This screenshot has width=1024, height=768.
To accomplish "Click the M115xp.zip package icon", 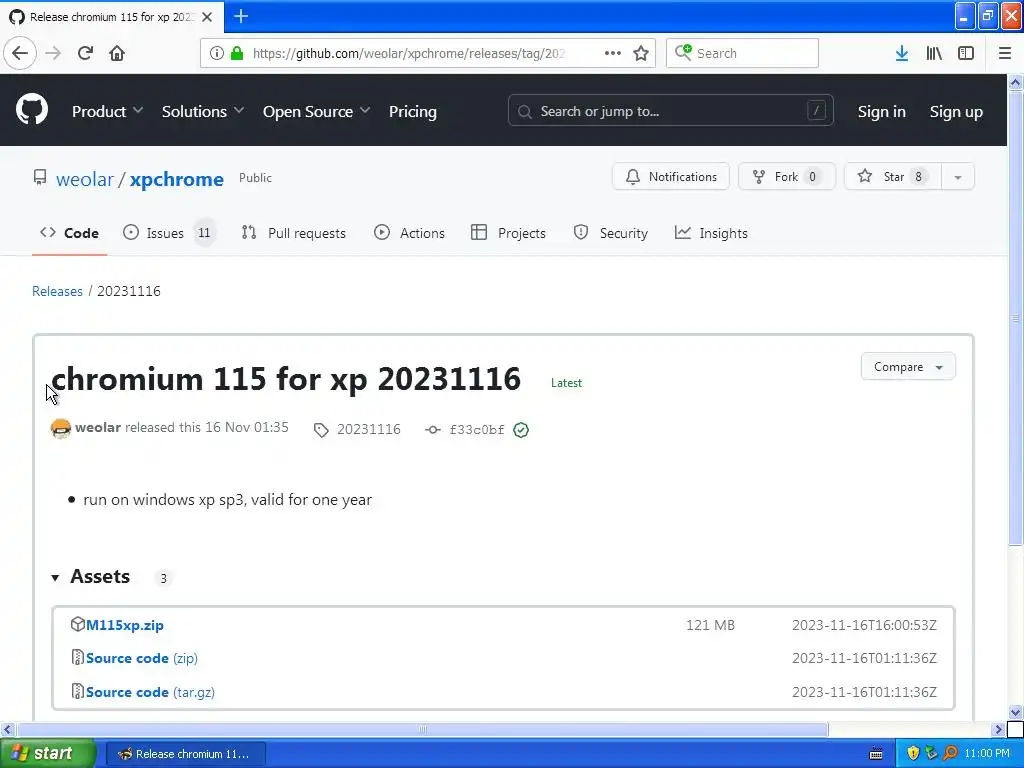I will click(78, 624).
